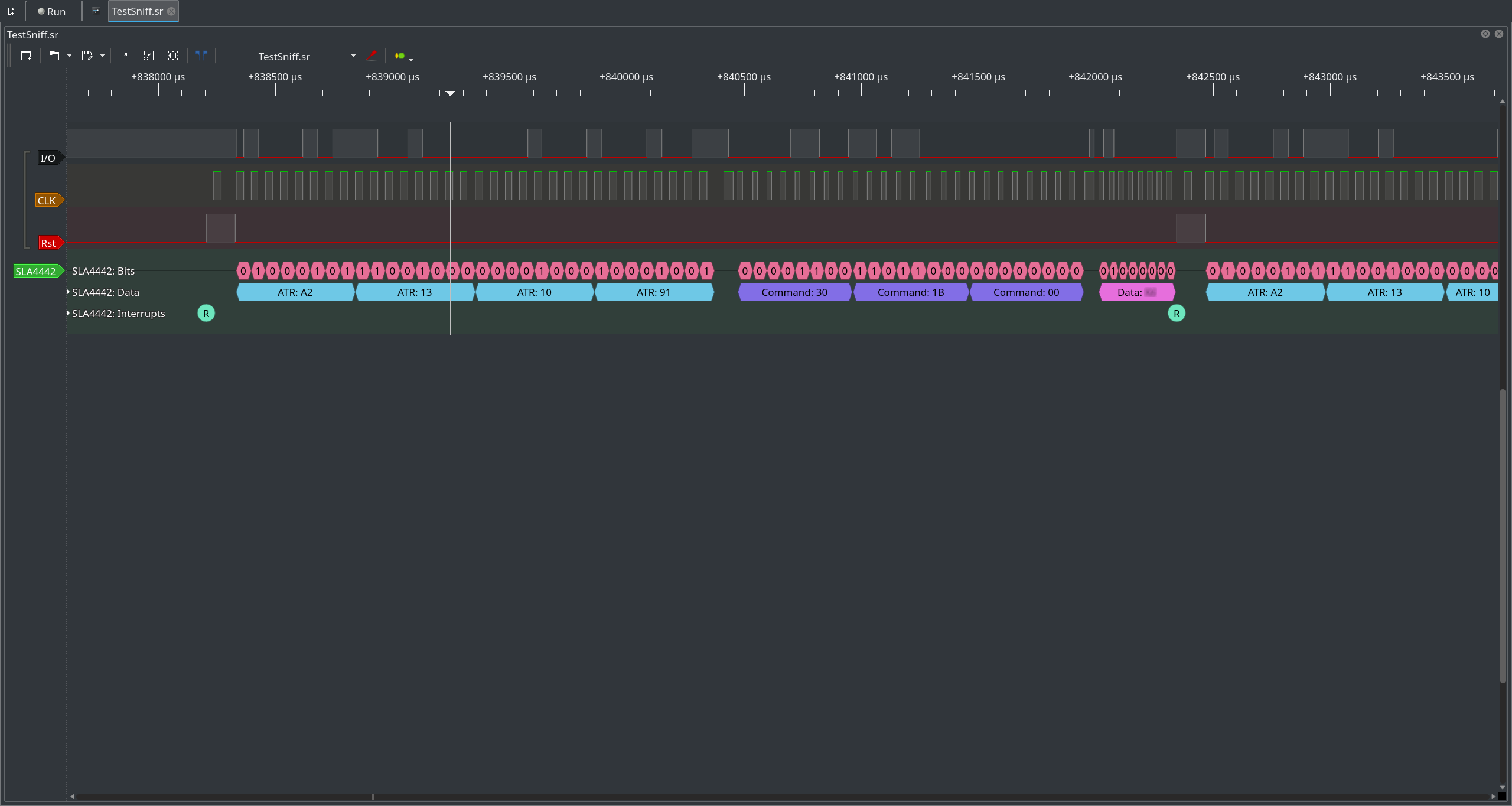This screenshot has height=806, width=1512.
Task: Click the save file icon
Action: (x=87, y=56)
